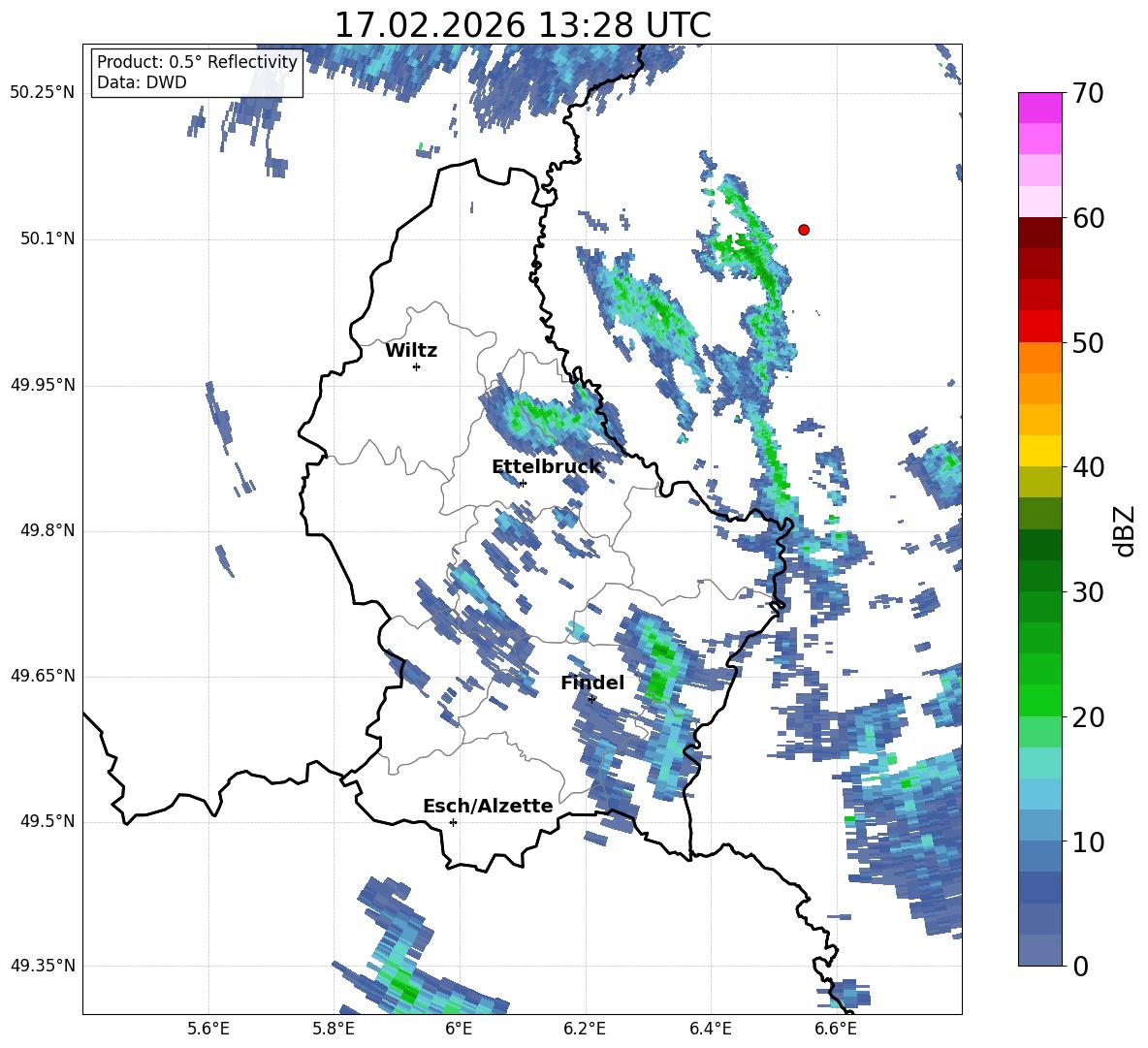The height and width of the screenshot is (1048, 1148).
Task: Click the 5.6°E longitude label
Action: pos(208,1029)
